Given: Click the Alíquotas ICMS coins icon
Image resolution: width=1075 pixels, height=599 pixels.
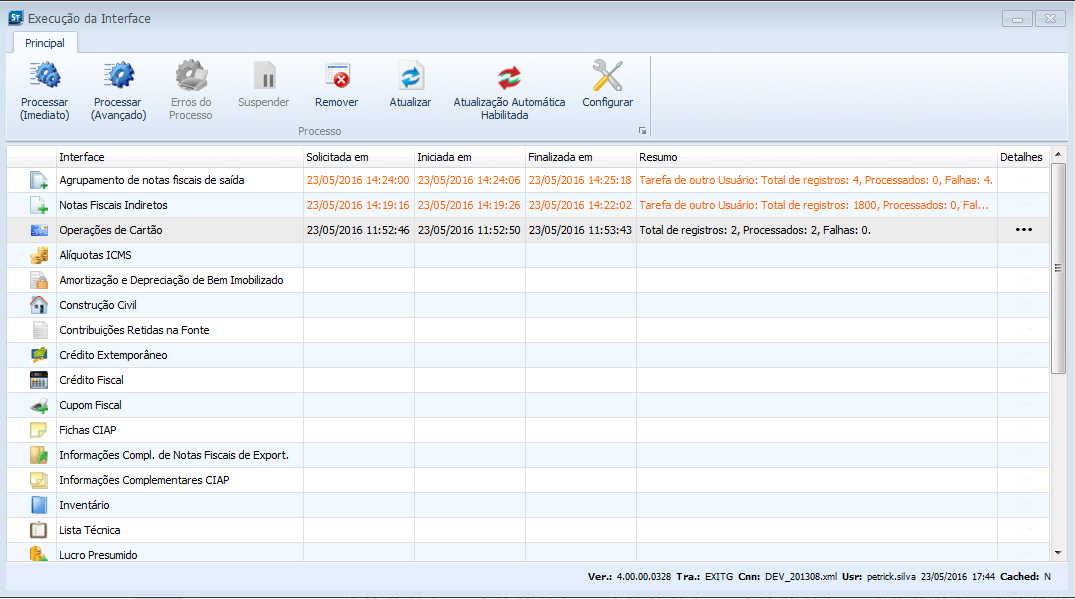Looking at the screenshot, I should 39,255.
